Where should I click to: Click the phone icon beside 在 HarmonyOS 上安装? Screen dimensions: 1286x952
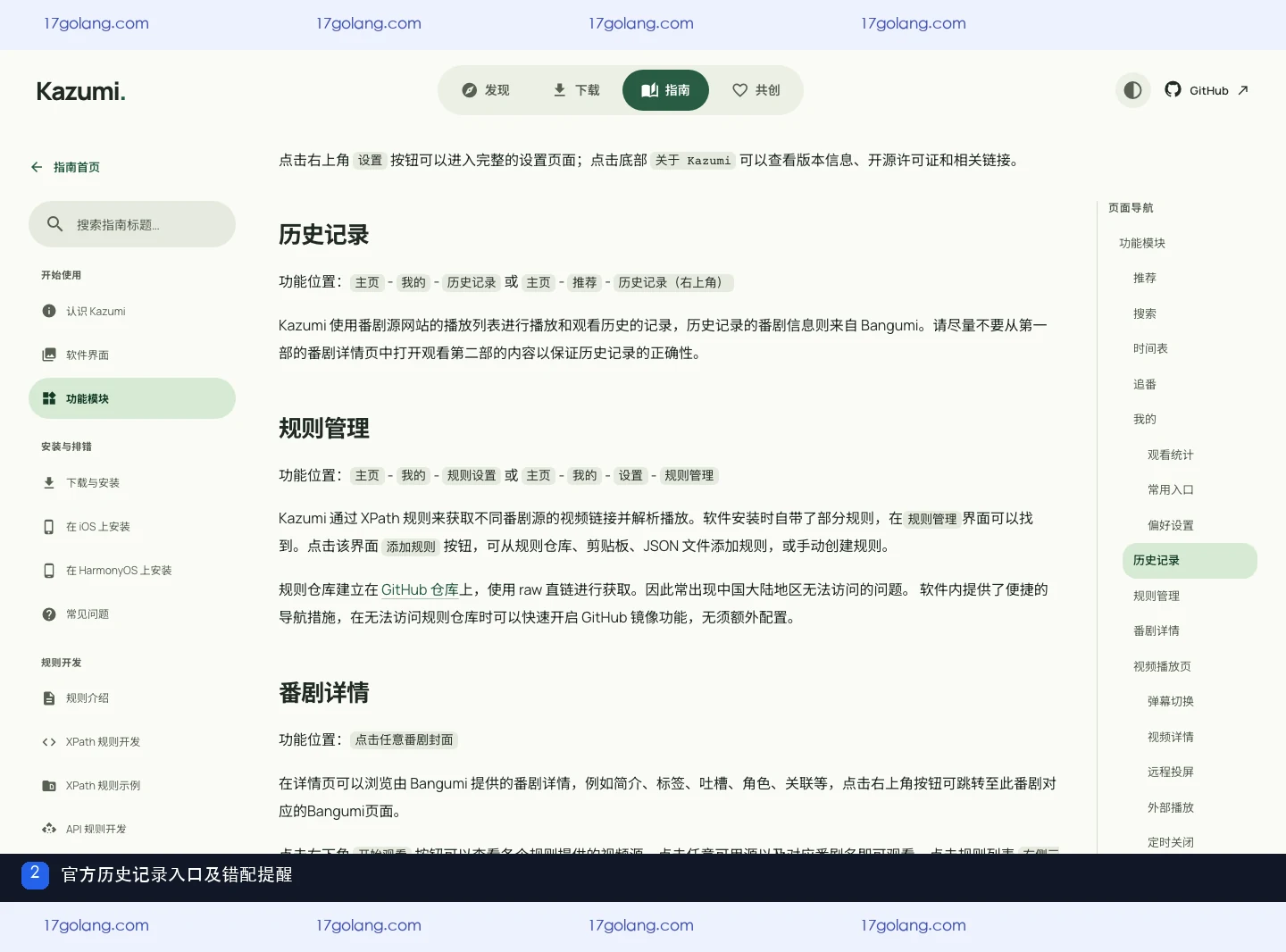pyautogui.click(x=49, y=571)
